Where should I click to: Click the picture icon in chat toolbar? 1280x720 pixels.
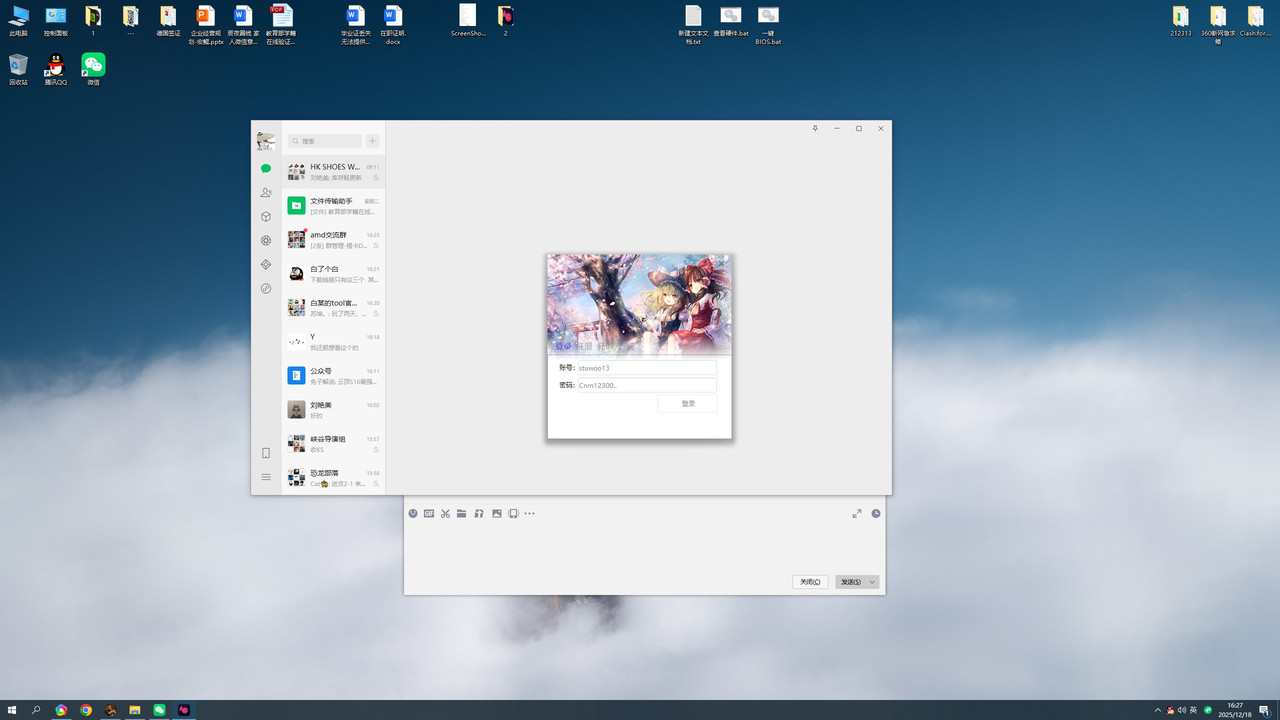pos(497,514)
